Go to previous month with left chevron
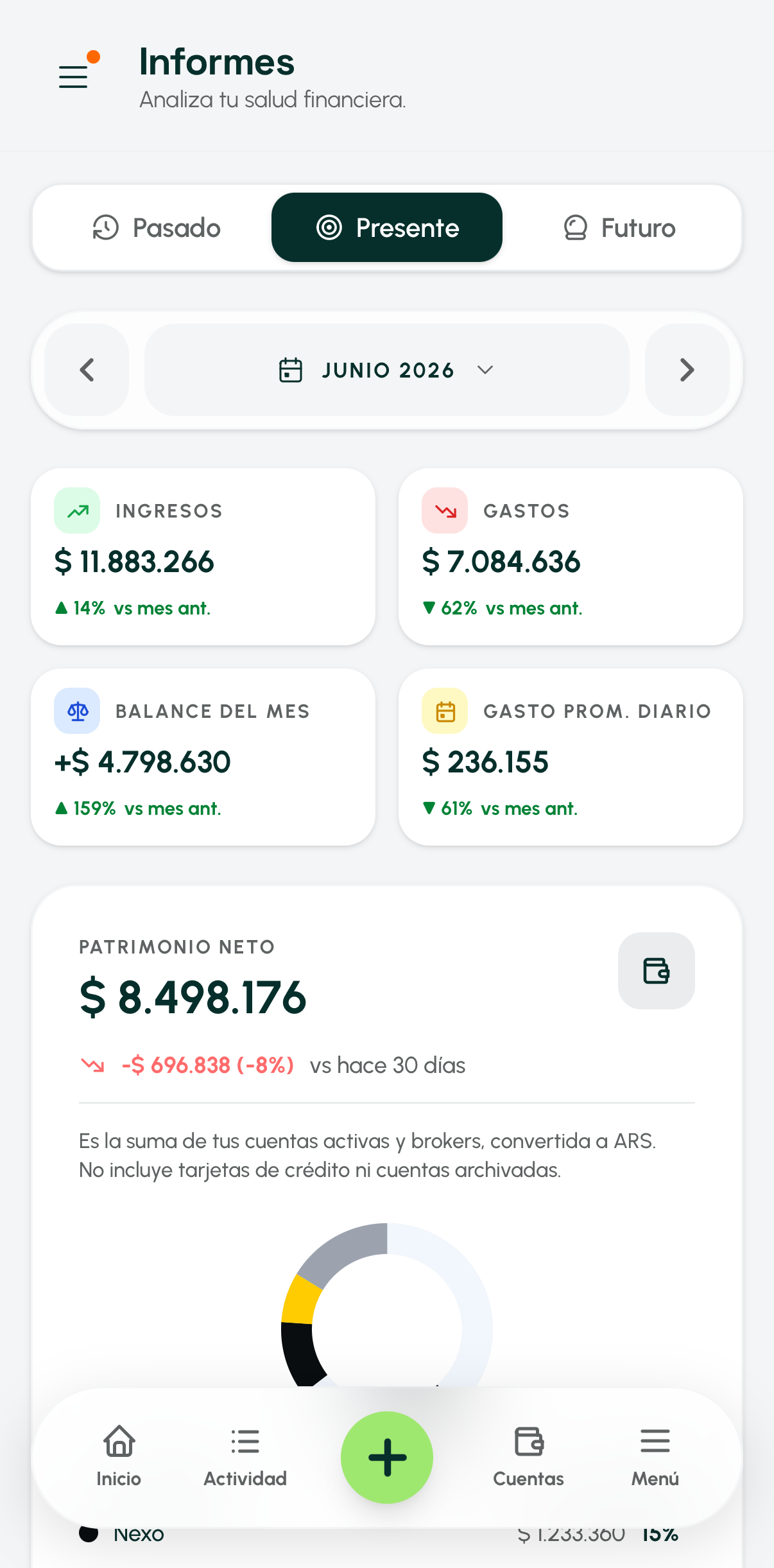The height and width of the screenshot is (1568, 774). tap(87, 370)
